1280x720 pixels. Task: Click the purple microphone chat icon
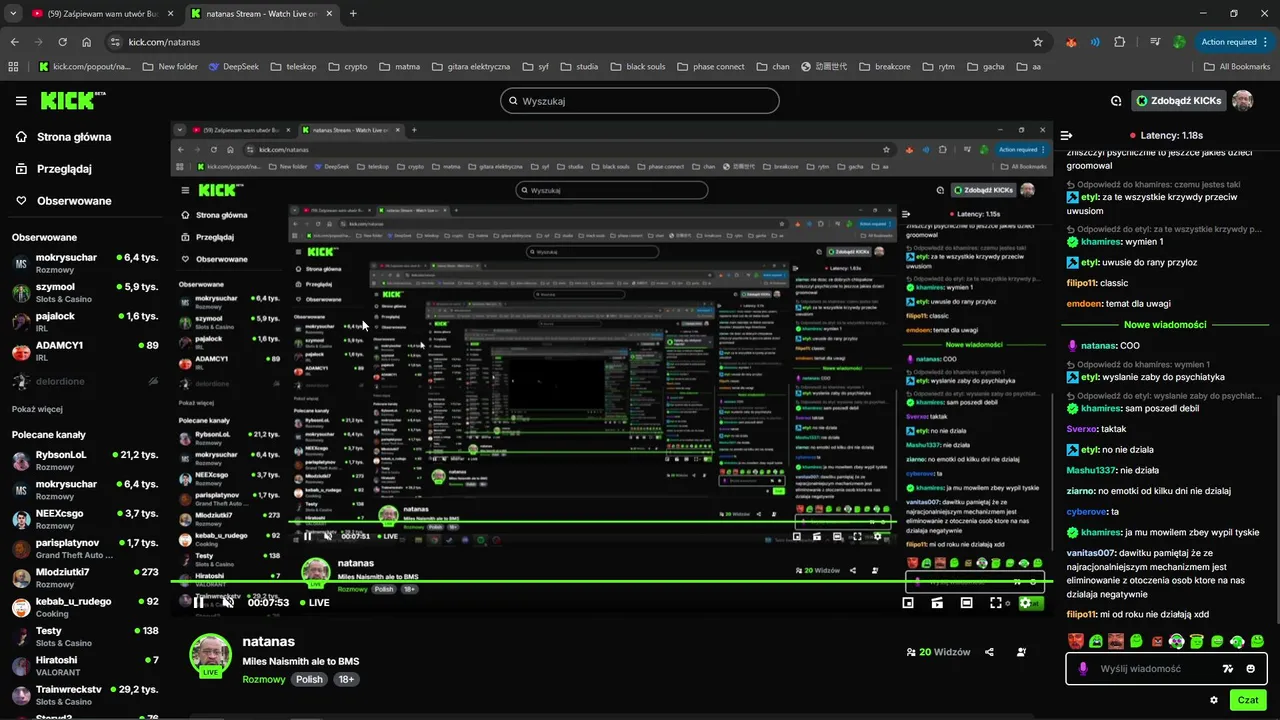[x=1083, y=669]
